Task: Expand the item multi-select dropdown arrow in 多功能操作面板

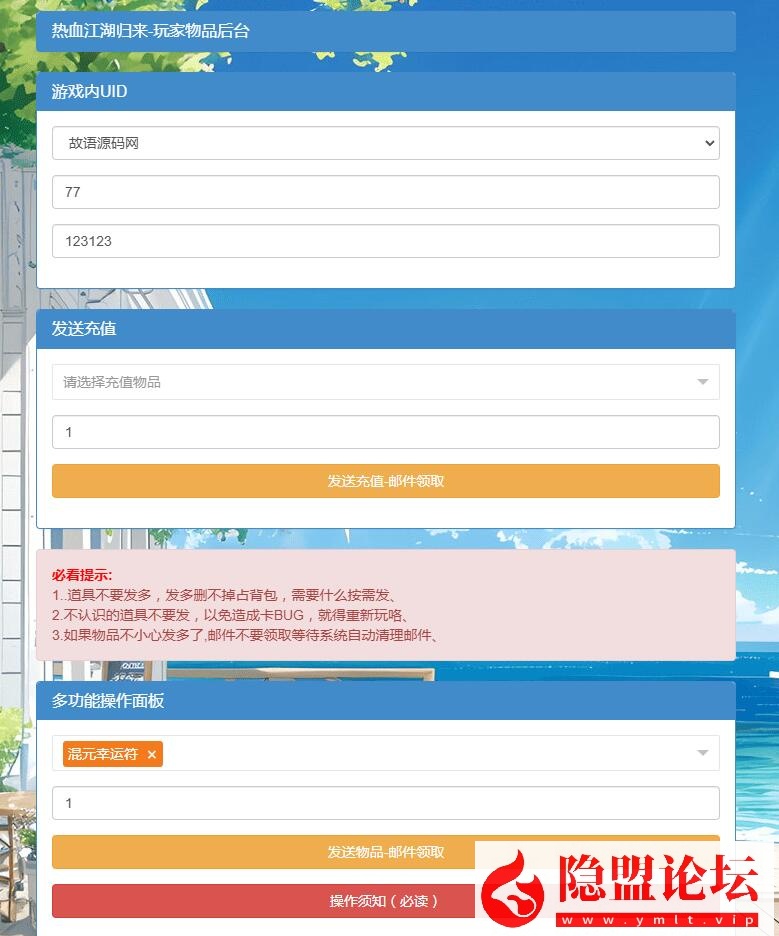Action: point(703,753)
